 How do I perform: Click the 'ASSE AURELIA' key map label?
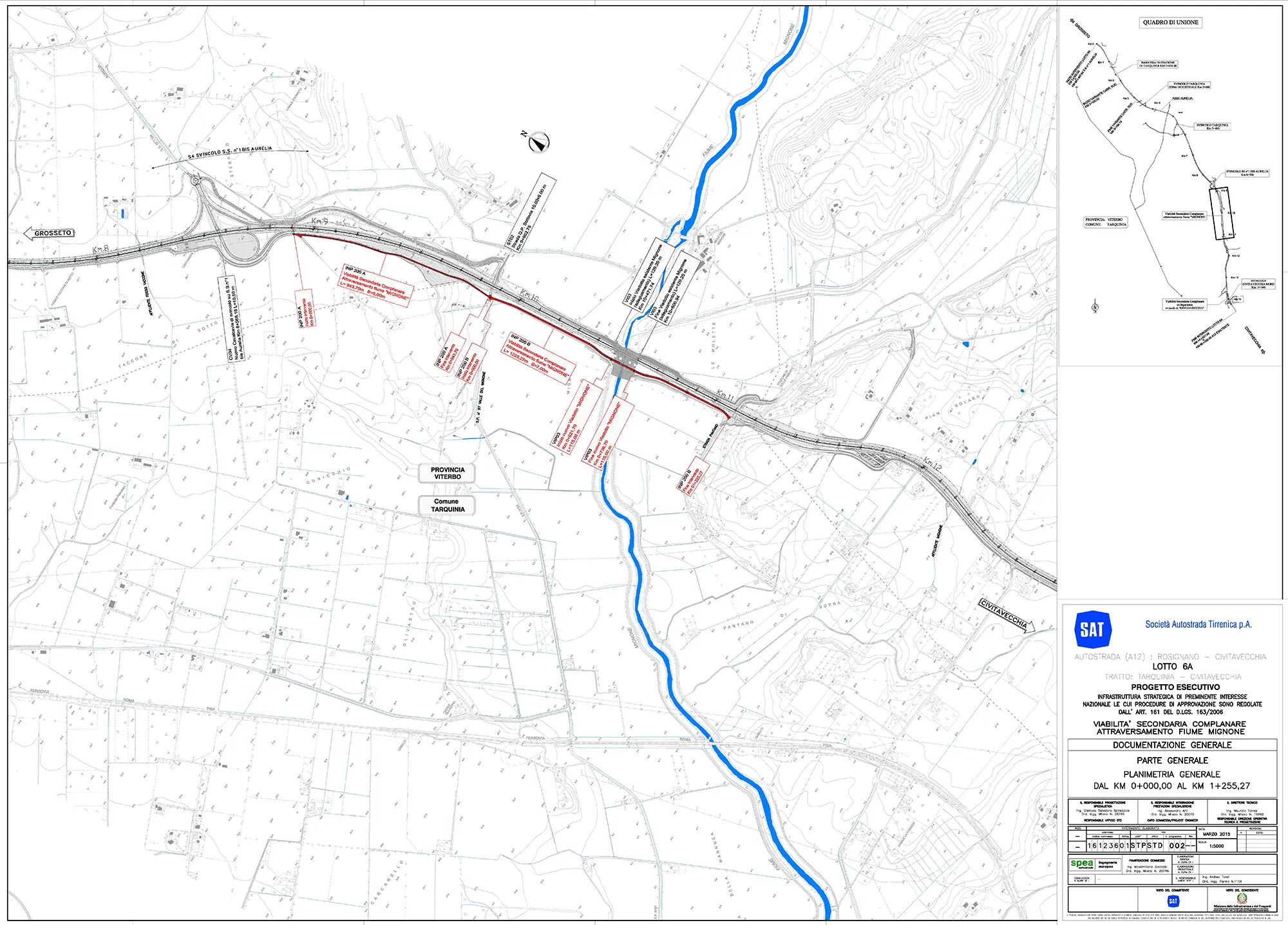(1182, 98)
